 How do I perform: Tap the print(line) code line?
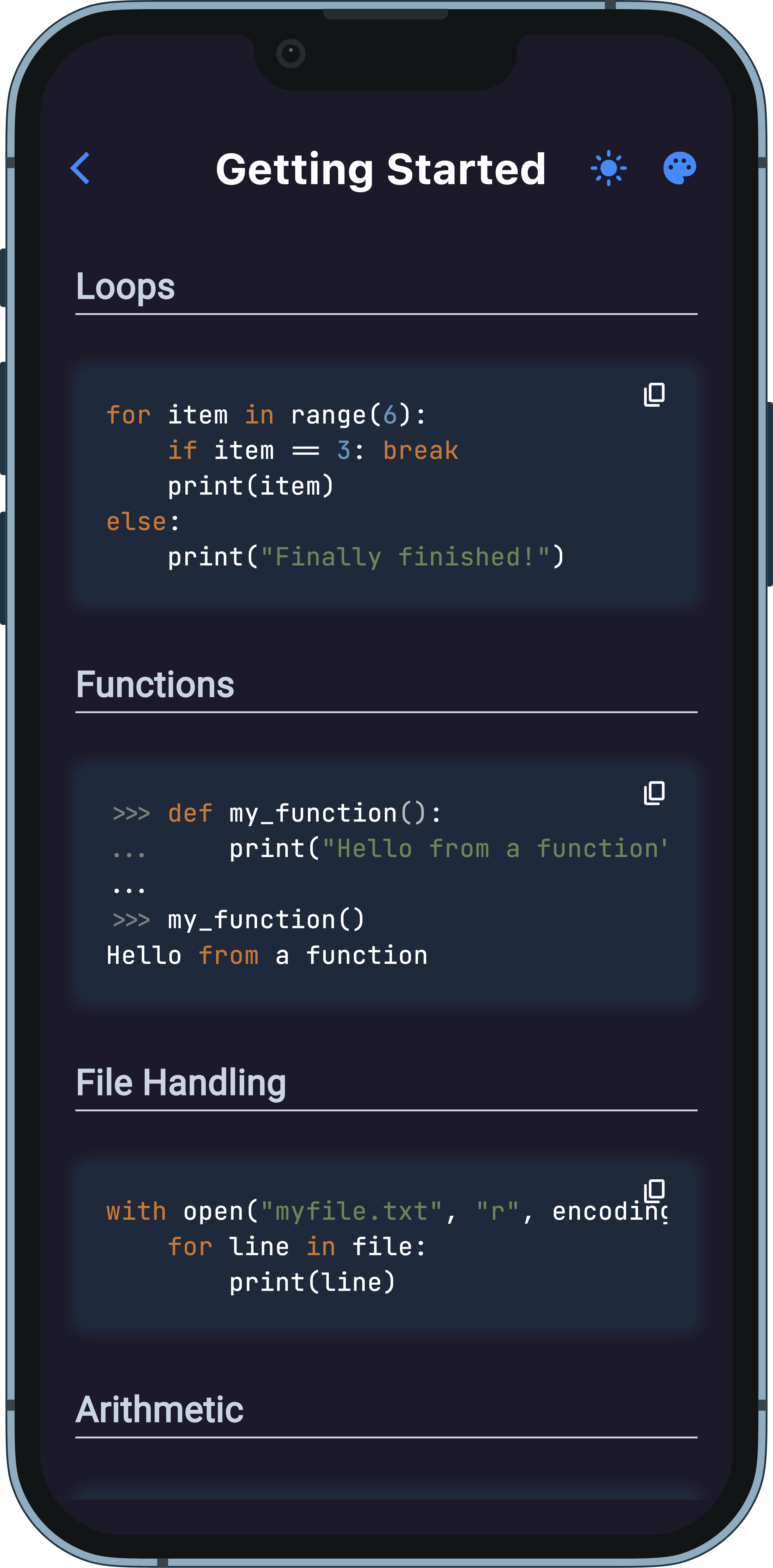coord(313,1283)
